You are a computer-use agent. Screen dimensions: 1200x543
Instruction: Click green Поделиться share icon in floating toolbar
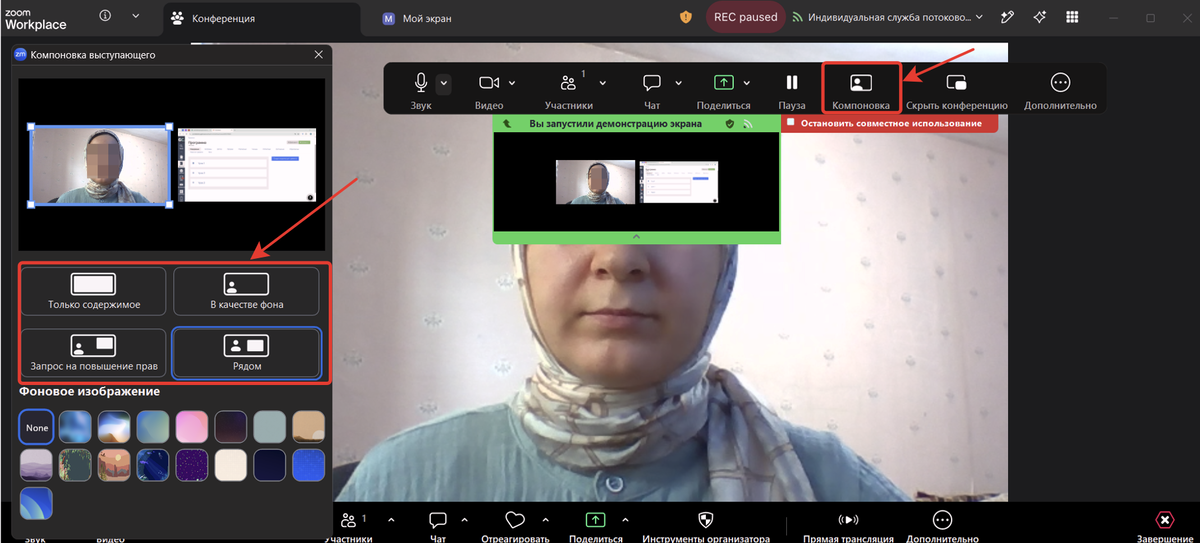point(724,83)
